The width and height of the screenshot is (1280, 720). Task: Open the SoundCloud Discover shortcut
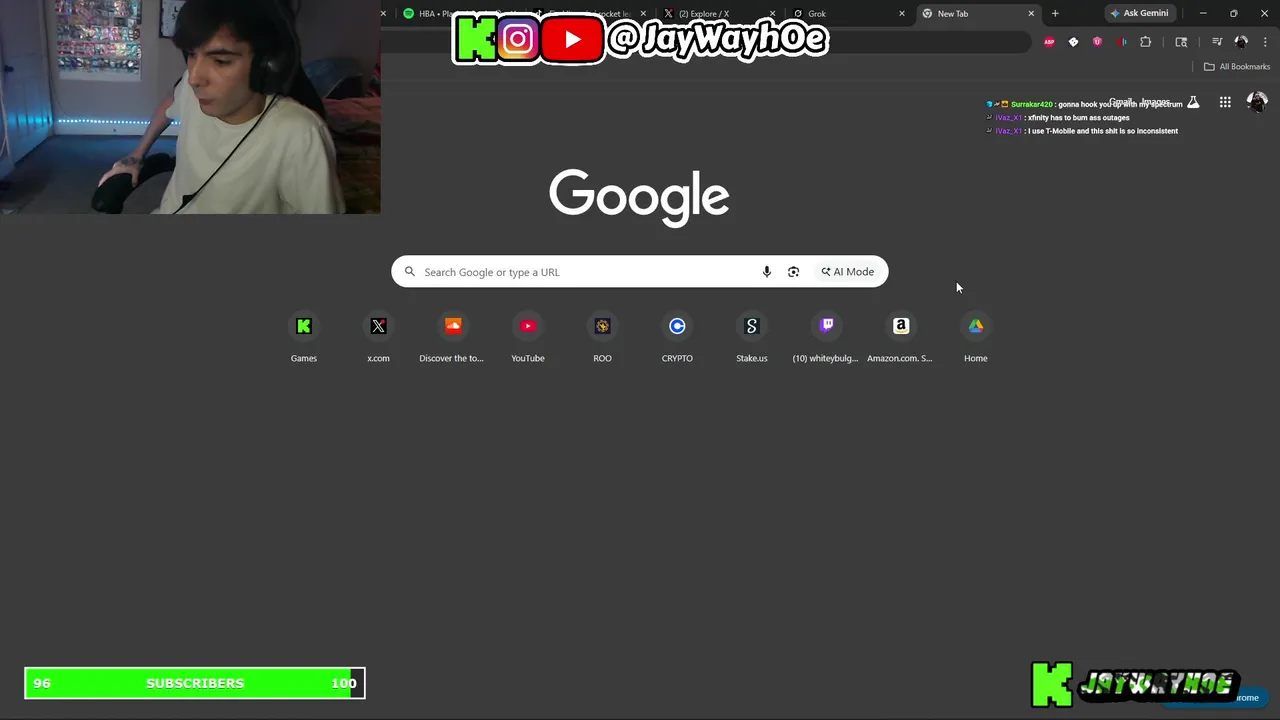(x=452, y=339)
